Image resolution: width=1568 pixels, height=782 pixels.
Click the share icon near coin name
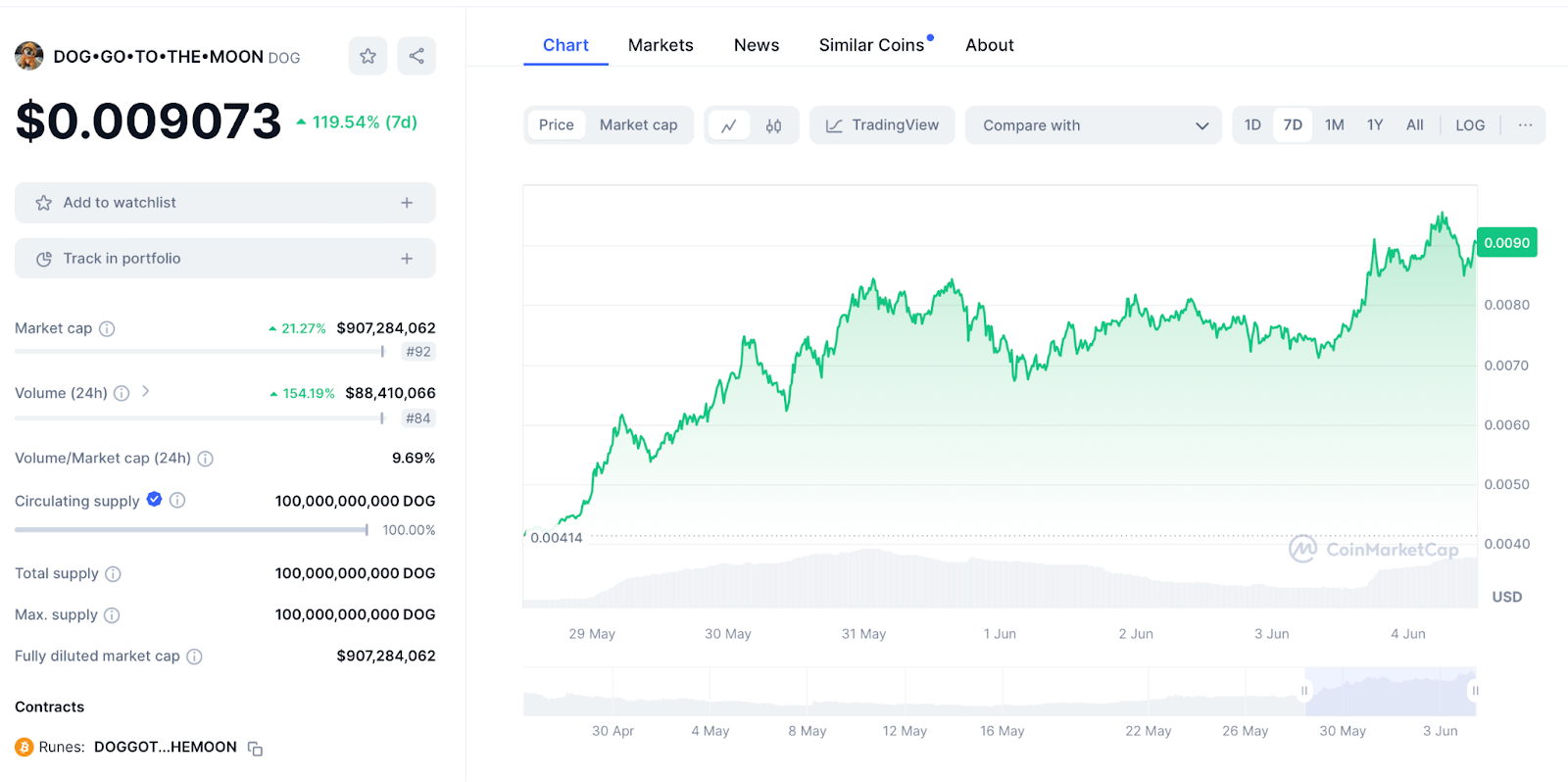pyautogui.click(x=416, y=56)
